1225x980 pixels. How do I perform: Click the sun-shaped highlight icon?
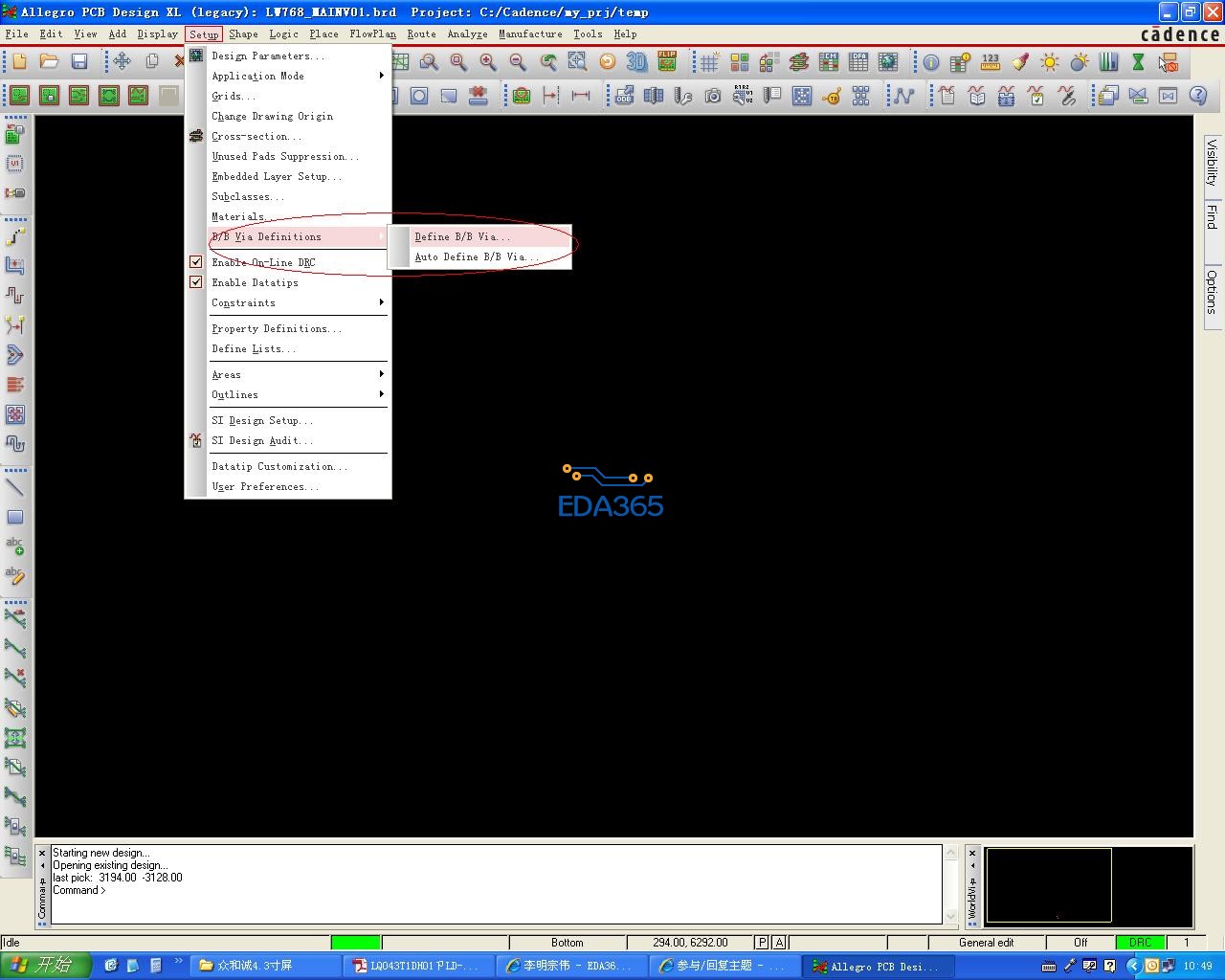pos(1050,62)
